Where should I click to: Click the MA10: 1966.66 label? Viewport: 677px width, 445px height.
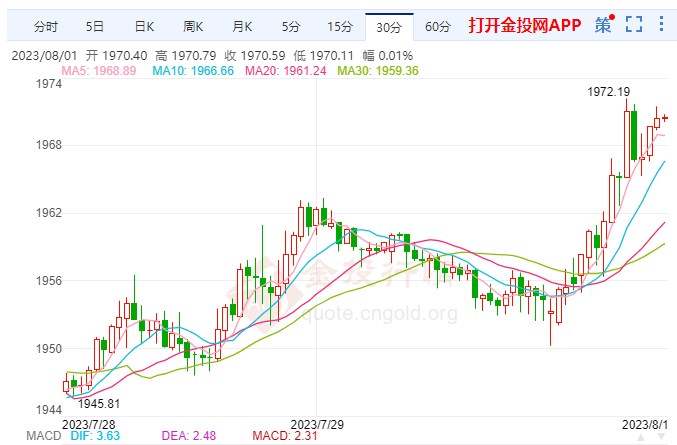pyautogui.click(x=193, y=71)
